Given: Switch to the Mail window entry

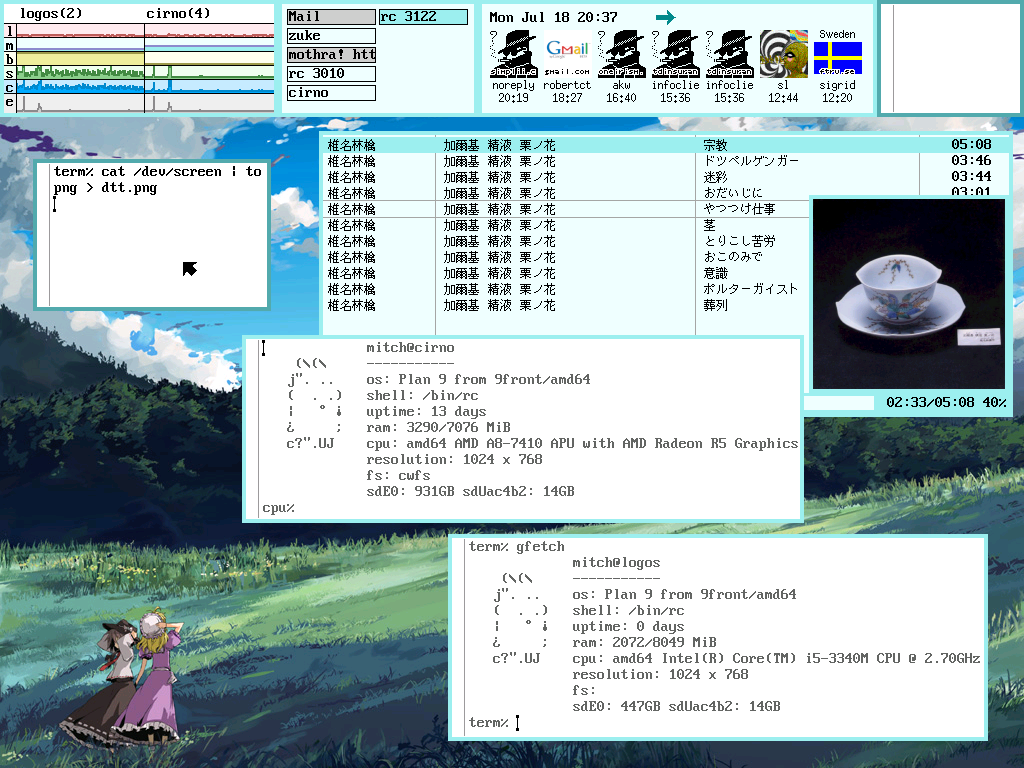Looking at the screenshot, I should 331,17.
